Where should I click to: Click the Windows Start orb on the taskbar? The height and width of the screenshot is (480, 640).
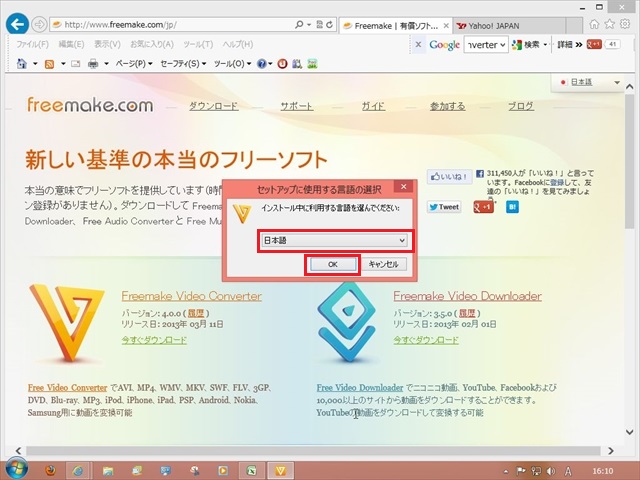(x=15, y=468)
